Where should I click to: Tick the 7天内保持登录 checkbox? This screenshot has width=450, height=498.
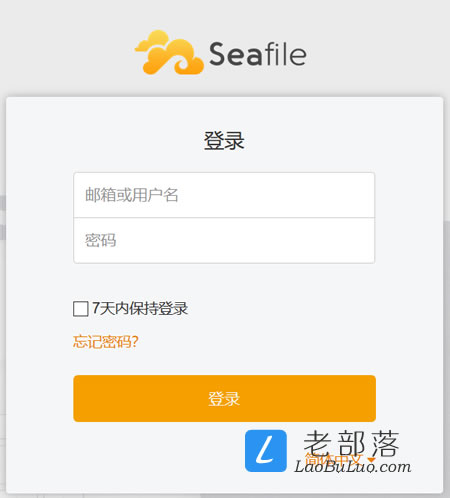(81, 309)
